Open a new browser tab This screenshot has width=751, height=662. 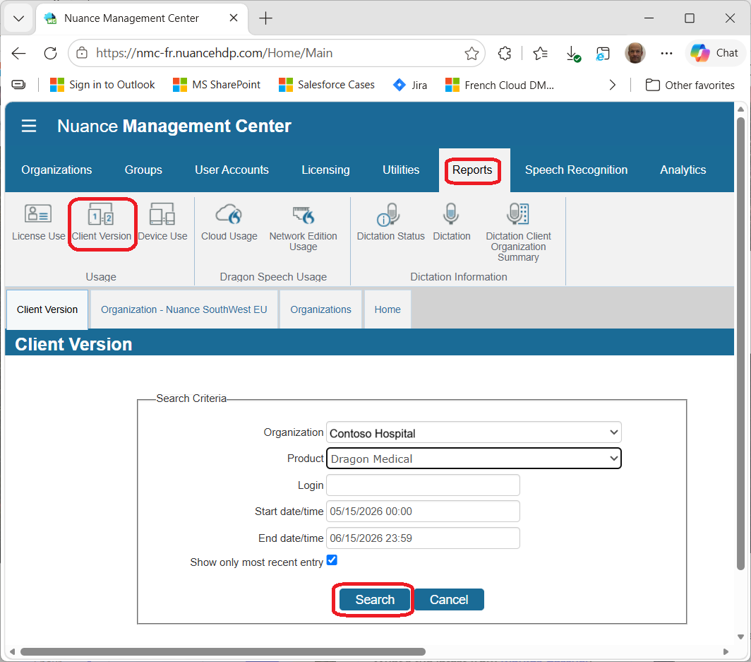[265, 18]
